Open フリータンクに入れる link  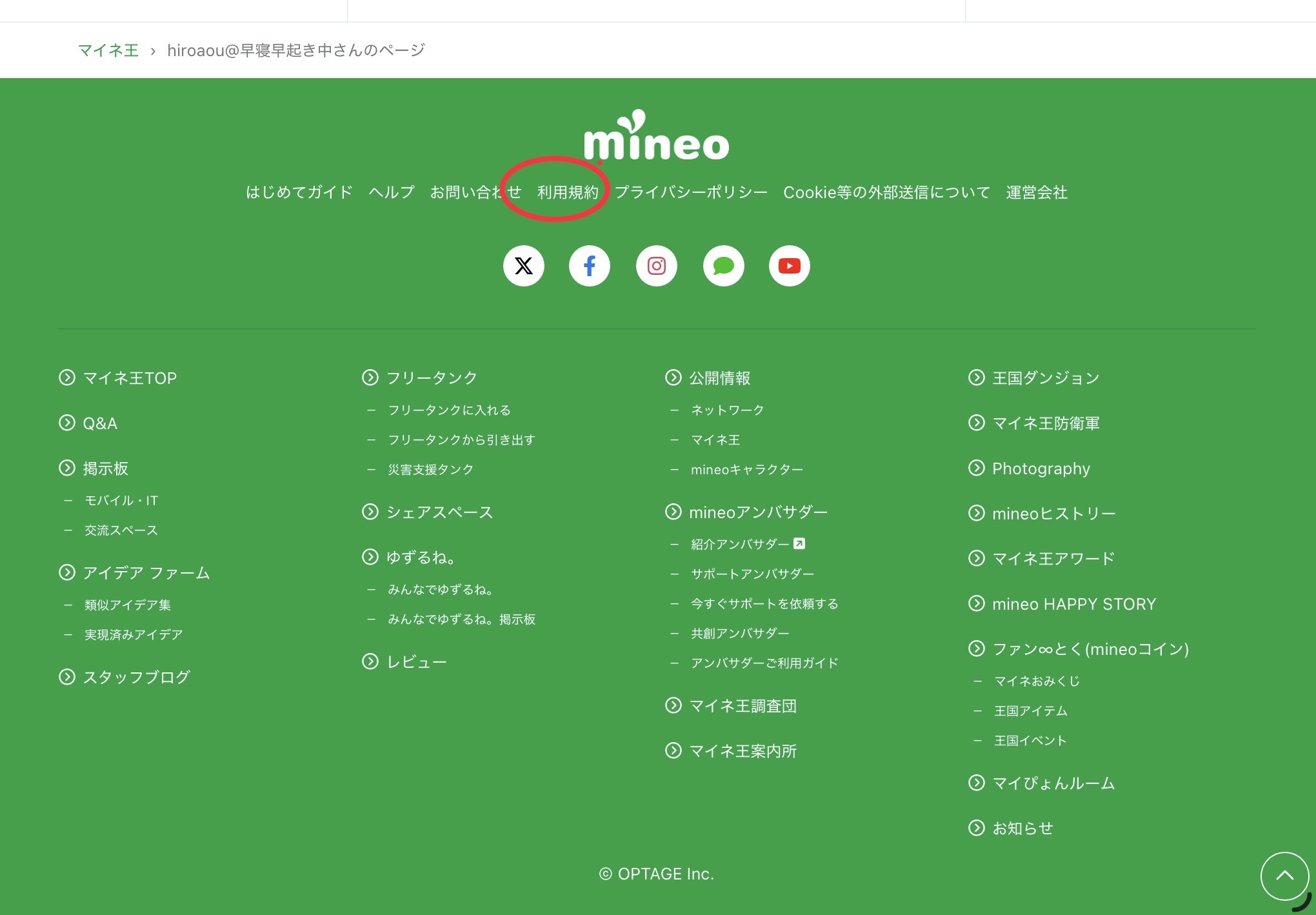click(x=449, y=410)
